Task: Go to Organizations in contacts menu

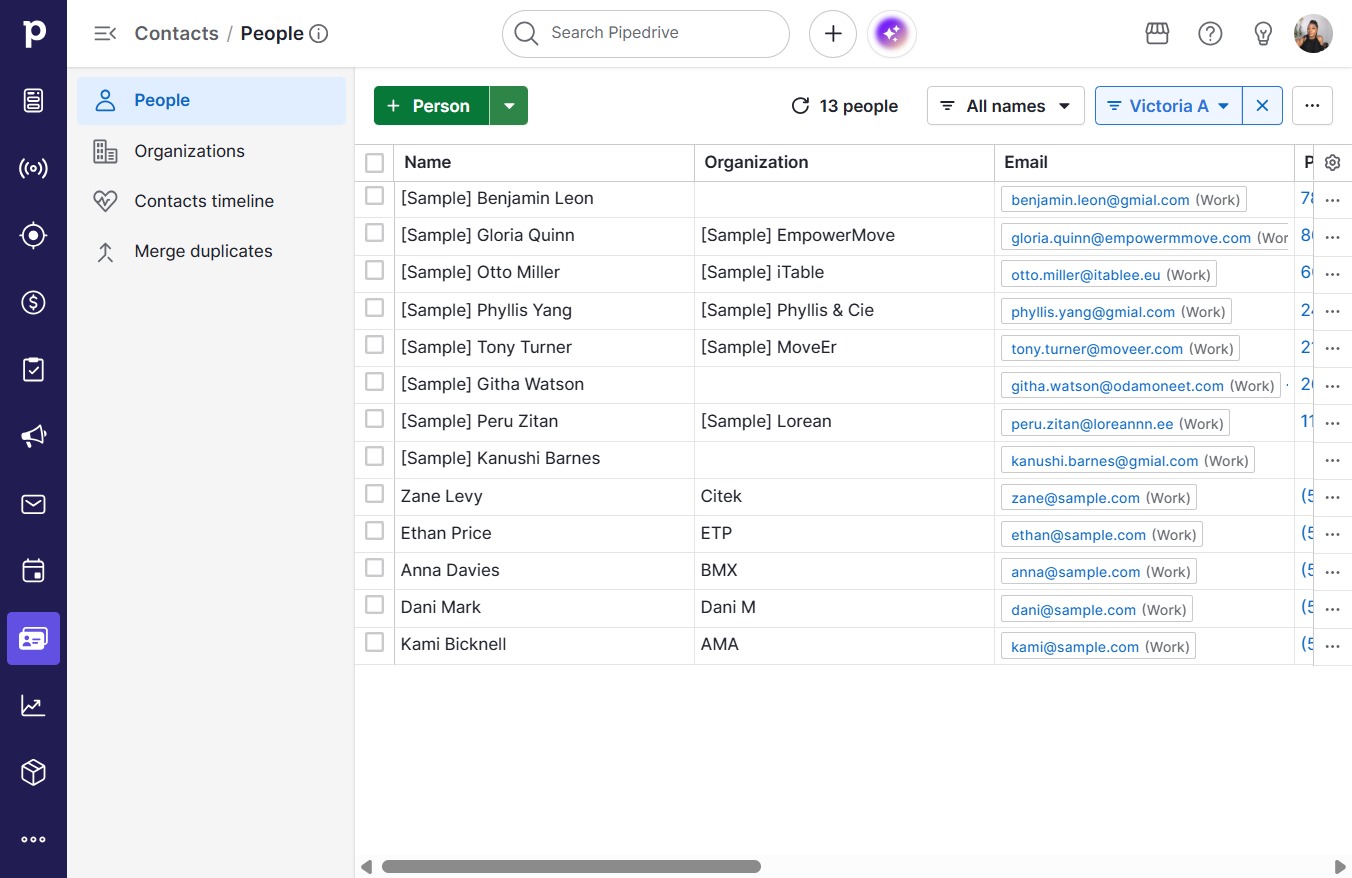Action: pyautogui.click(x=211, y=151)
